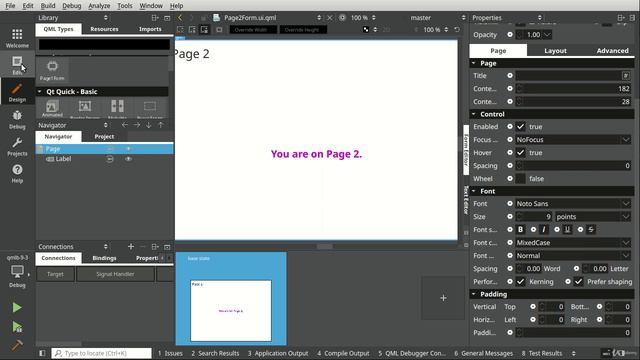Open the Tools menu
Viewport: 640px width, 360px height.
pos(124,6)
